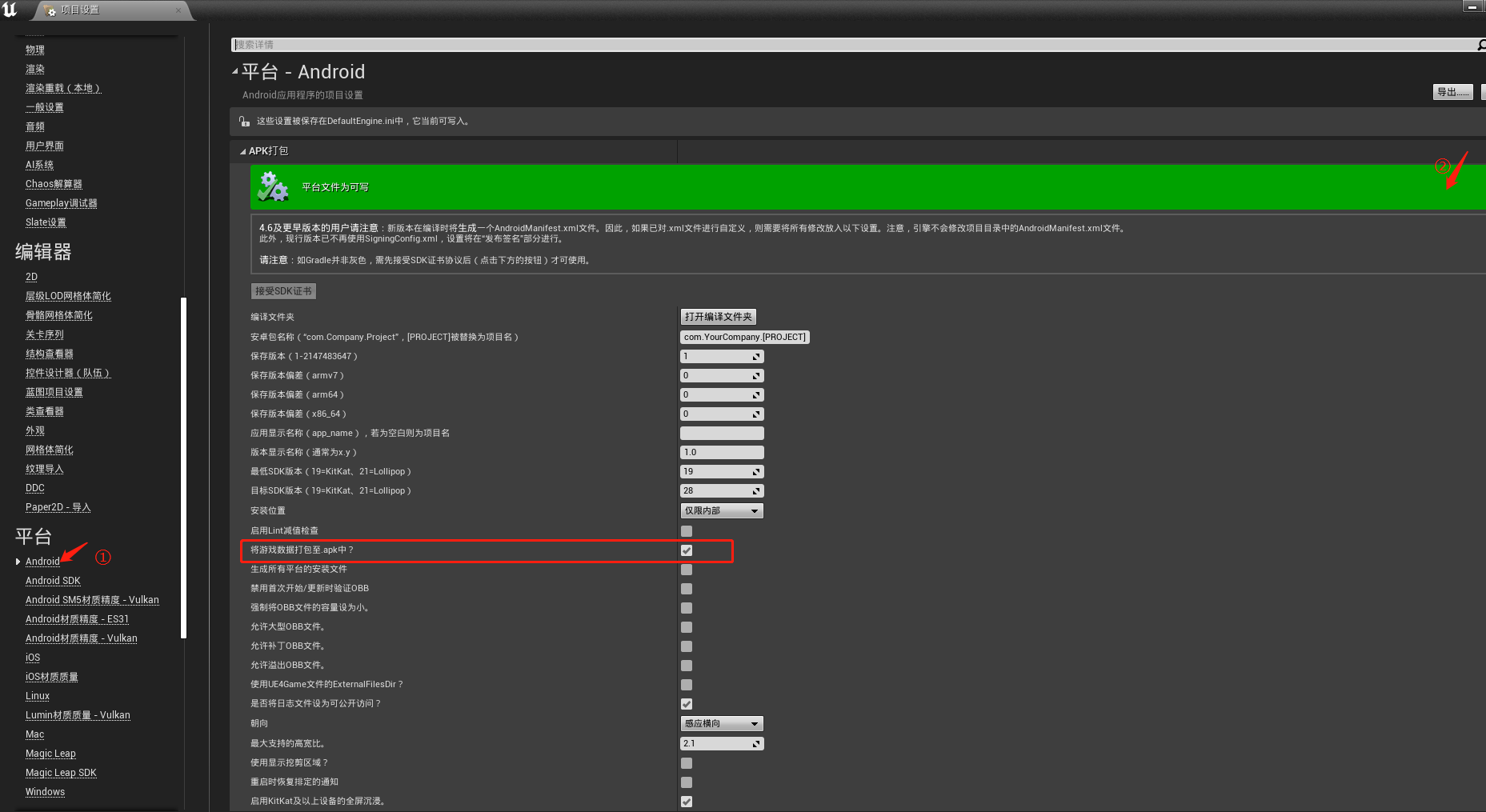Click the 搜索详情 search field
This screenshot has width=1486, height=812.
(853, 45)
